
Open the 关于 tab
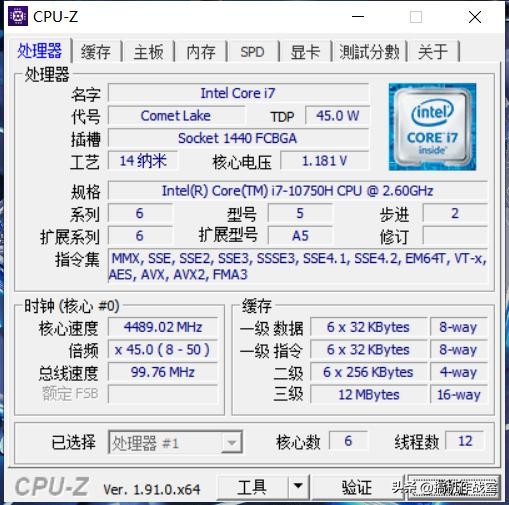click(x=433, y=52)
